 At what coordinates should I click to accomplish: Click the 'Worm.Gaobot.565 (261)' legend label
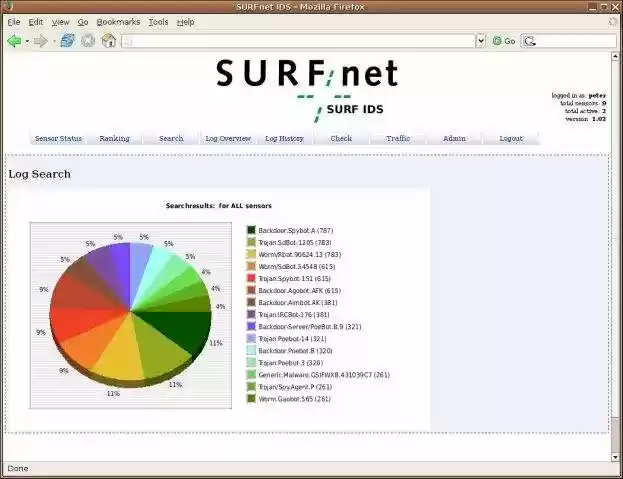(x=294, y=399)
